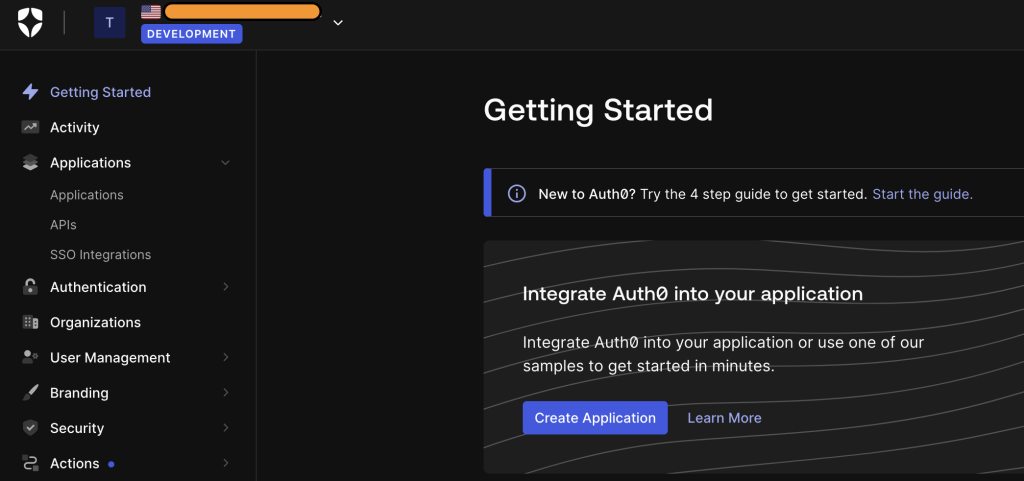Screen dimensions: 1024x481
Task: Select the Branding menu item
Action: click(x=79, y=393)
